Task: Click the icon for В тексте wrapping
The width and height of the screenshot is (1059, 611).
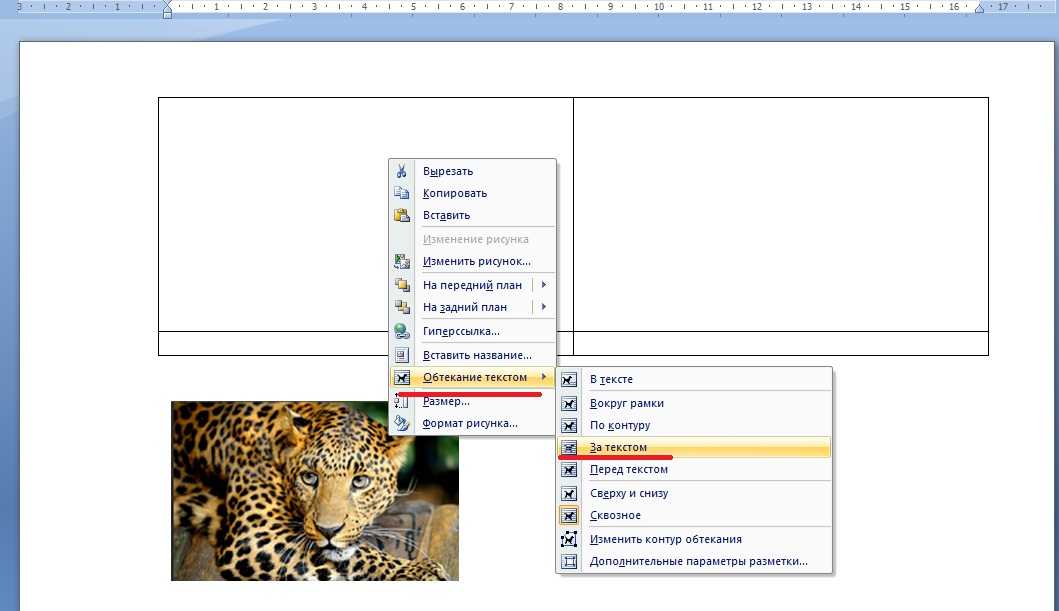Action: click(569, 379)
